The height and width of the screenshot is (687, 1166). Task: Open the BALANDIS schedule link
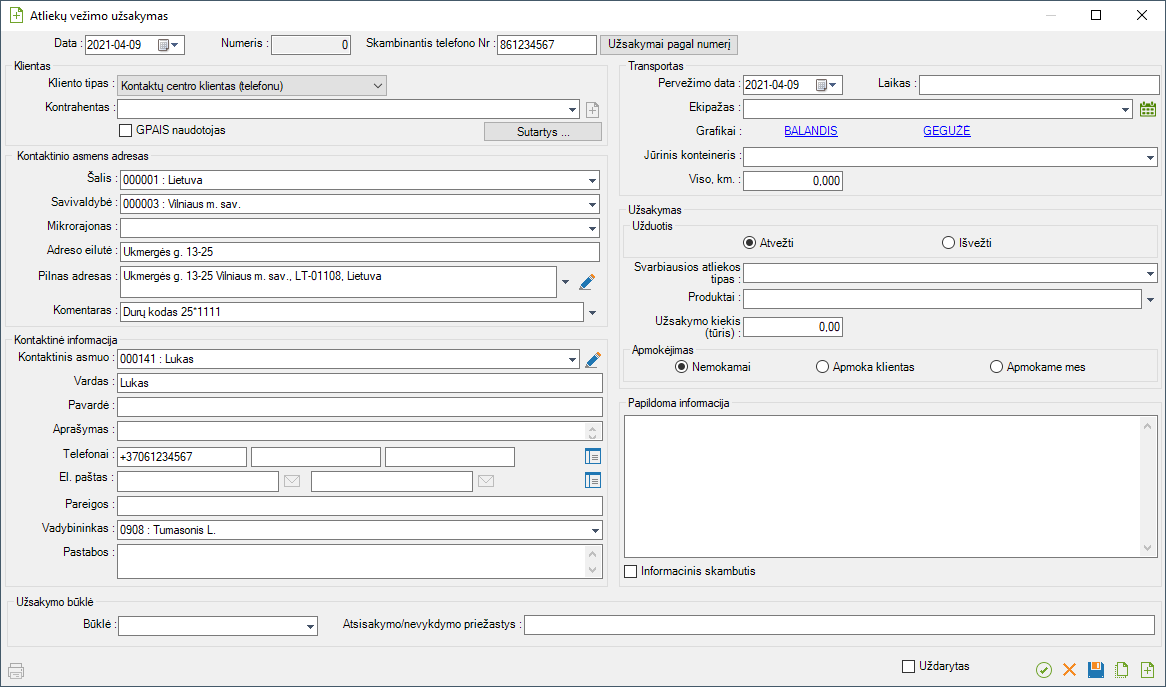pyautogui.click(x=810, y=131)
